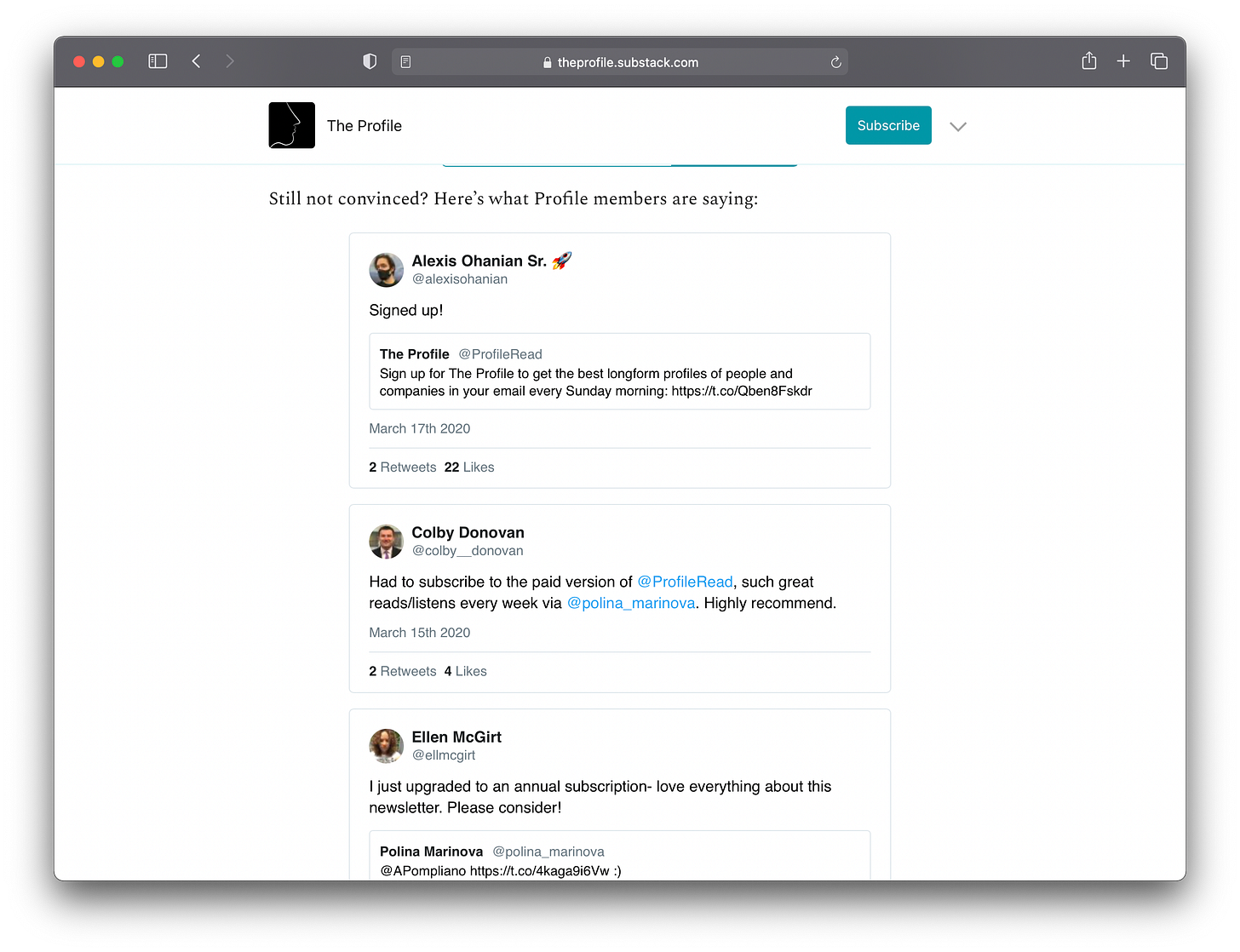Viewport: 1240px width, 952px height.
Task: Open the Safari sidebar
Action: pos(158,60)
